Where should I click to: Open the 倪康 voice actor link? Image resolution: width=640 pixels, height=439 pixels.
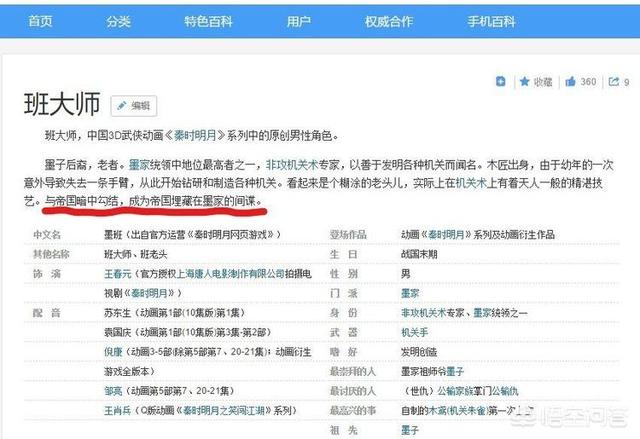pos(113,352)
